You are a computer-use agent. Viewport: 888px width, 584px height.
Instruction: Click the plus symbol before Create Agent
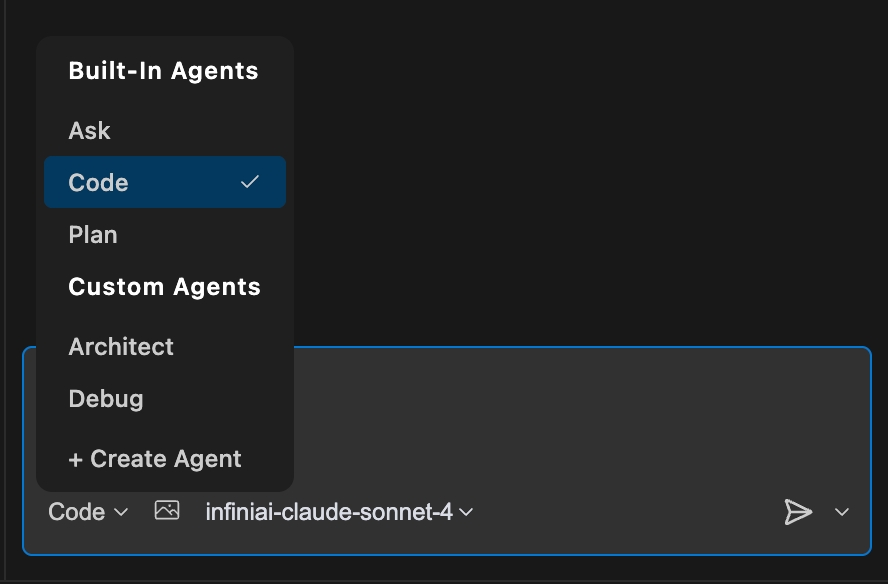[75, 460]
